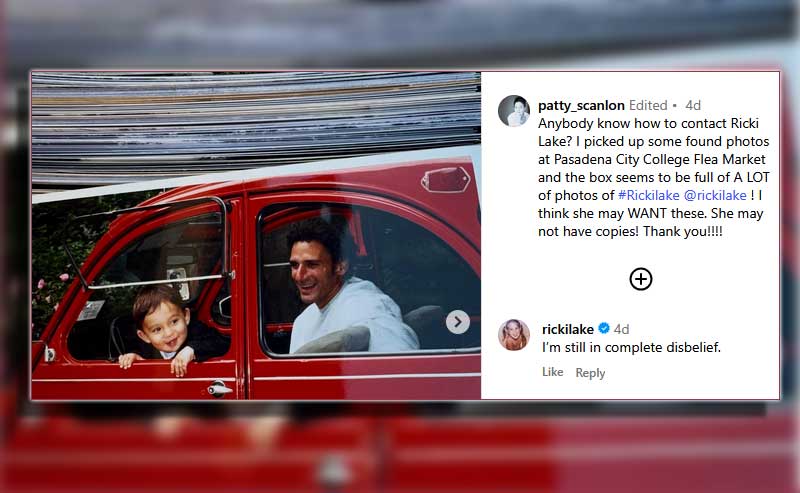The image size is (800, 493).
Task: Visit rickilake username in the comment
Action: tap(568, 329)
